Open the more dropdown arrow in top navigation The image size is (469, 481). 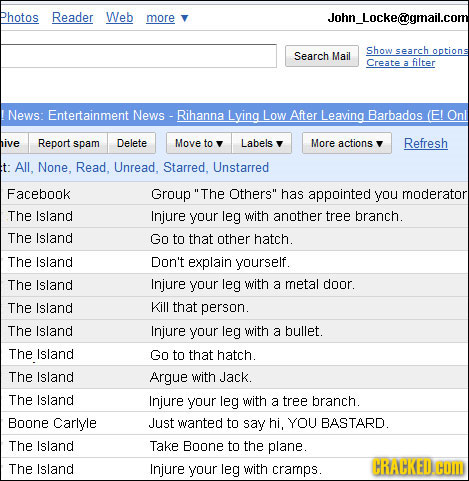184,18
